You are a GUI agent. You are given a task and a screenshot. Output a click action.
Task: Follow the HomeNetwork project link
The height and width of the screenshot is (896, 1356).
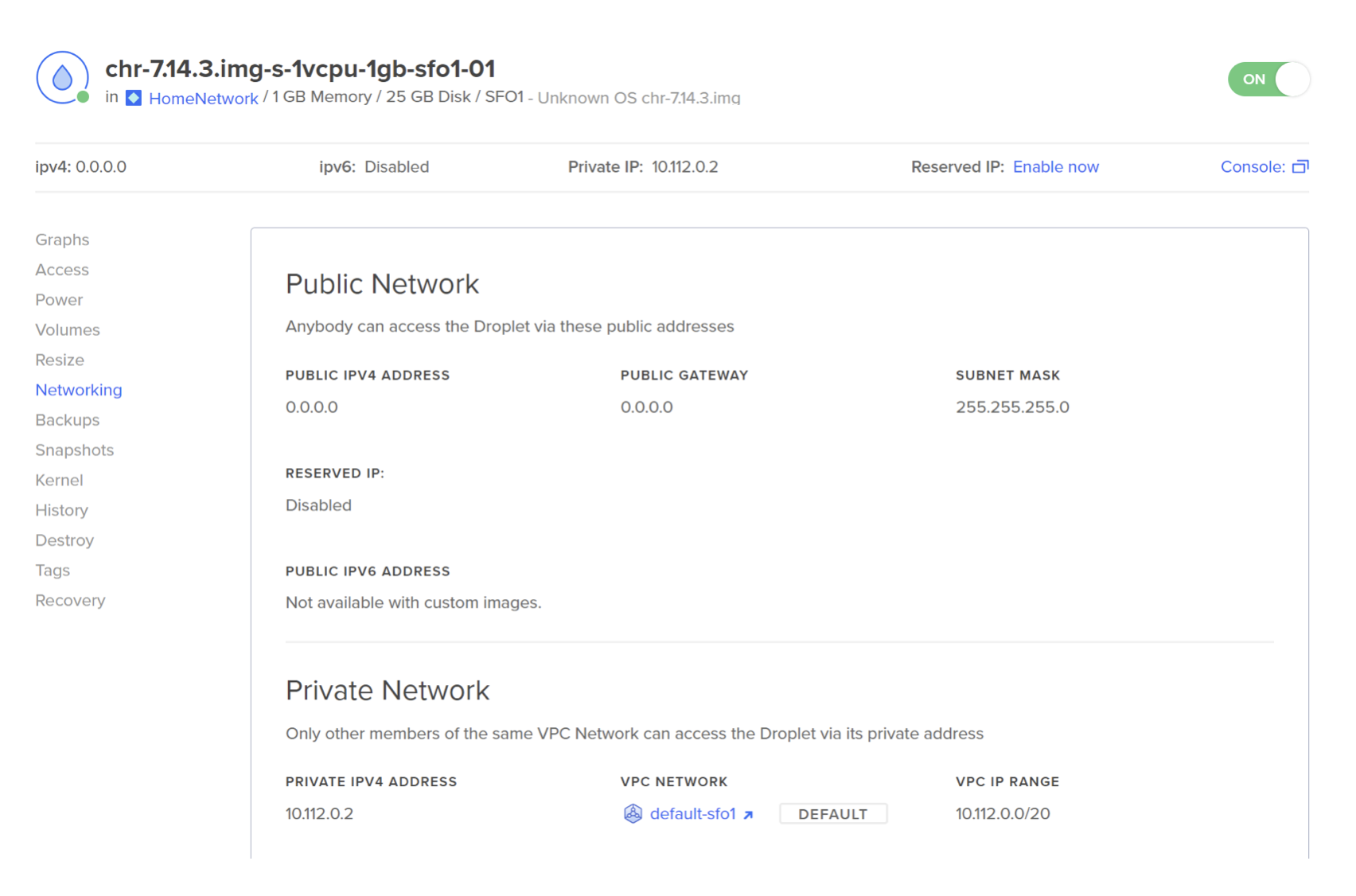(203, 98)
